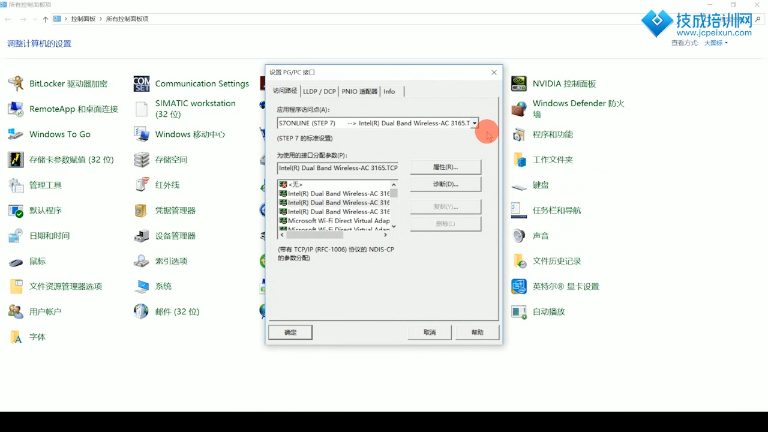Switch to LLDP / DCP tab
Screen dimensions: 768x432
tap(319, 92)
